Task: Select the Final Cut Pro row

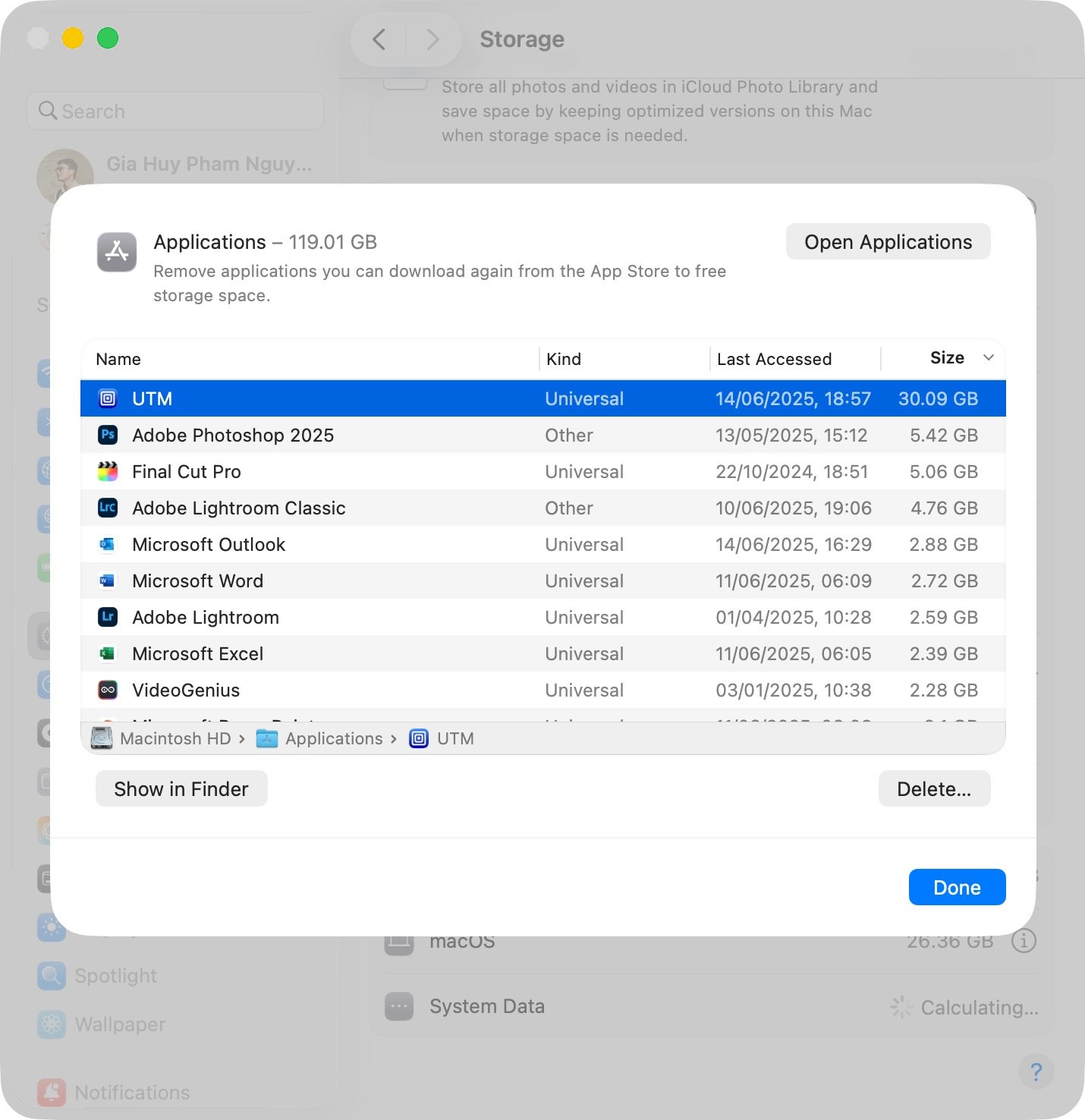Action: tap(543, 471)
